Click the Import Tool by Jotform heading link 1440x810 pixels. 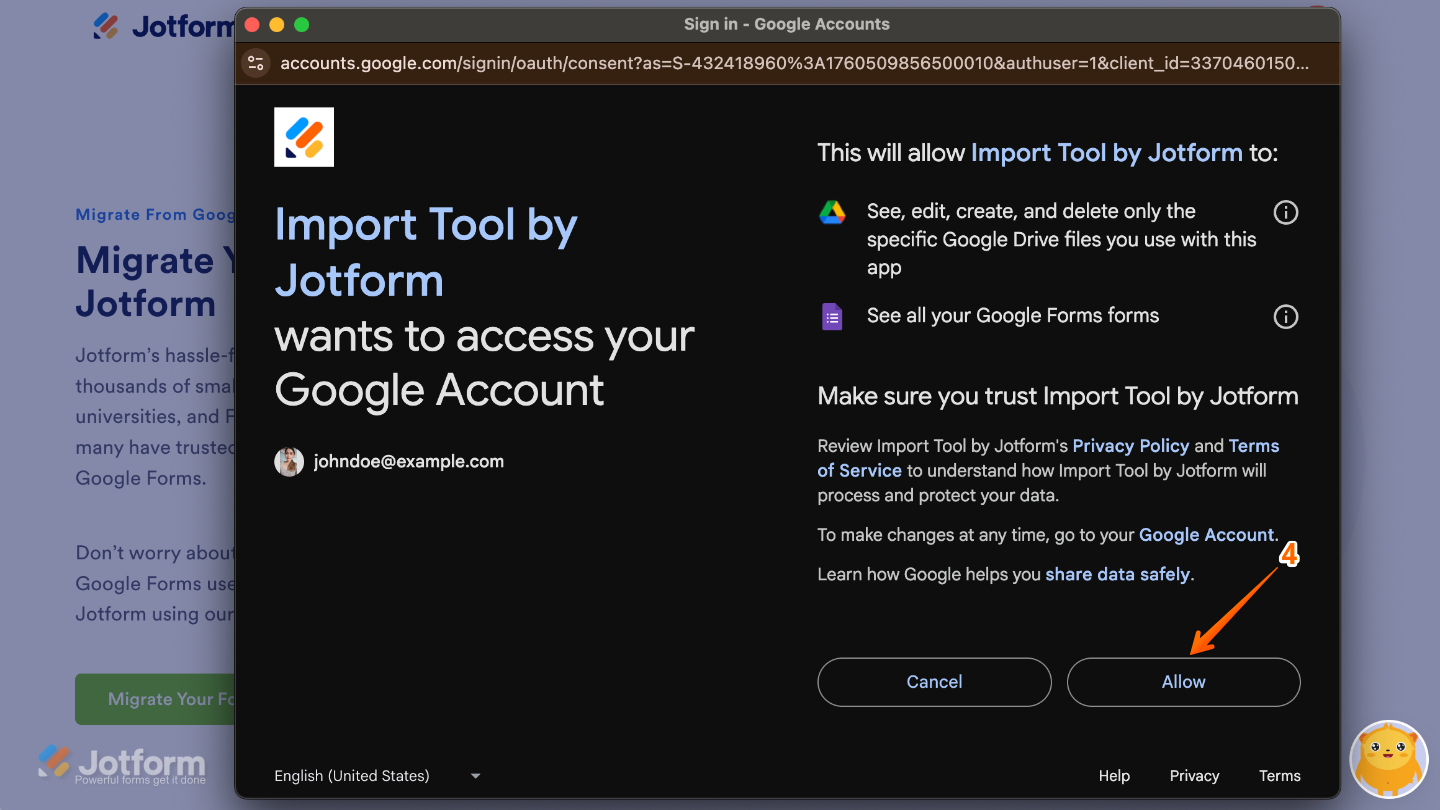click(1106, 153)
